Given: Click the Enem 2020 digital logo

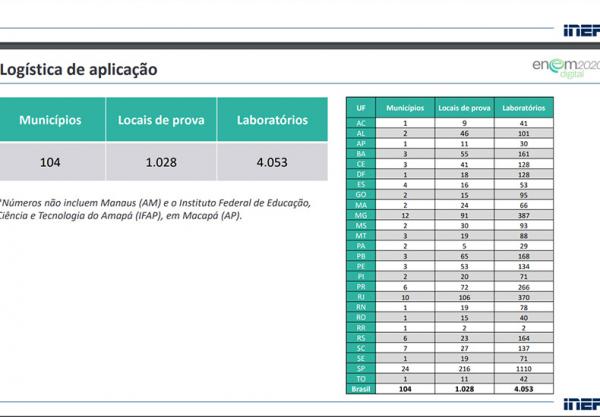Looking at the screenshot, I should click(x=566, y=68).
